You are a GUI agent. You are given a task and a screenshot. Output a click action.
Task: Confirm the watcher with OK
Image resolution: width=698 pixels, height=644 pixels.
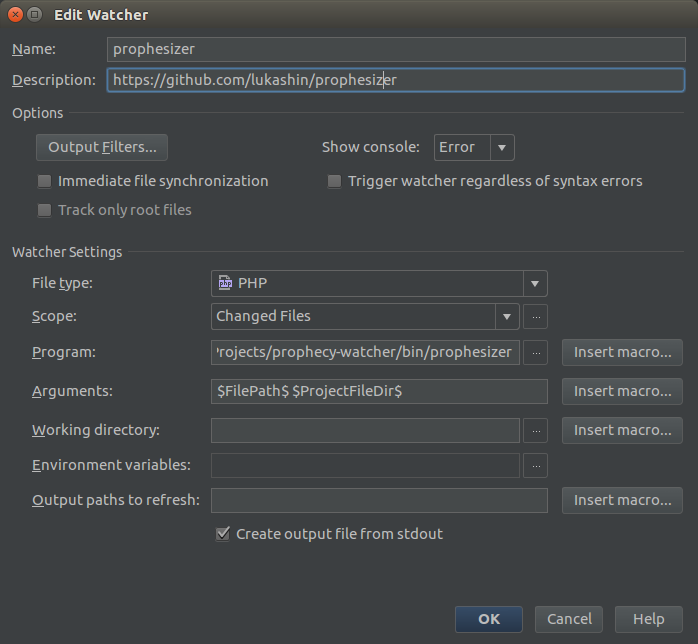coord(489,619)
